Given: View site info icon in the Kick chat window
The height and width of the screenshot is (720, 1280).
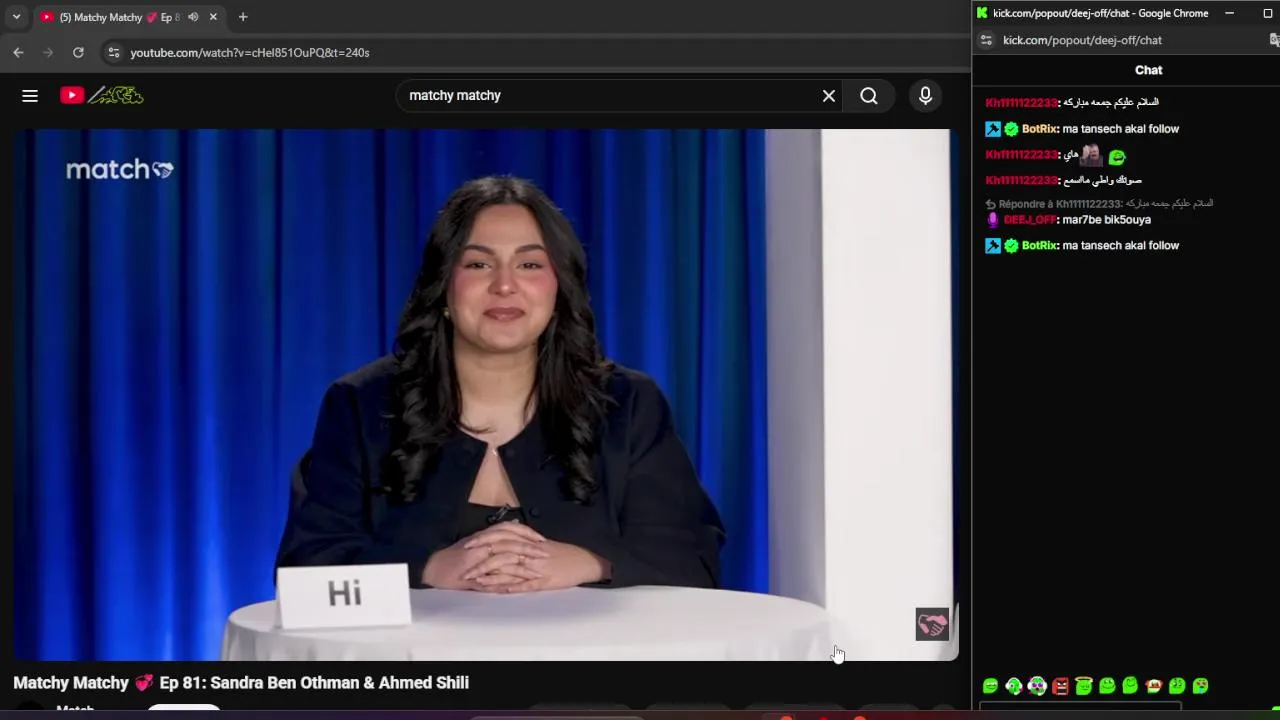Looking at the screenshot, I should (x=986, y=40).
